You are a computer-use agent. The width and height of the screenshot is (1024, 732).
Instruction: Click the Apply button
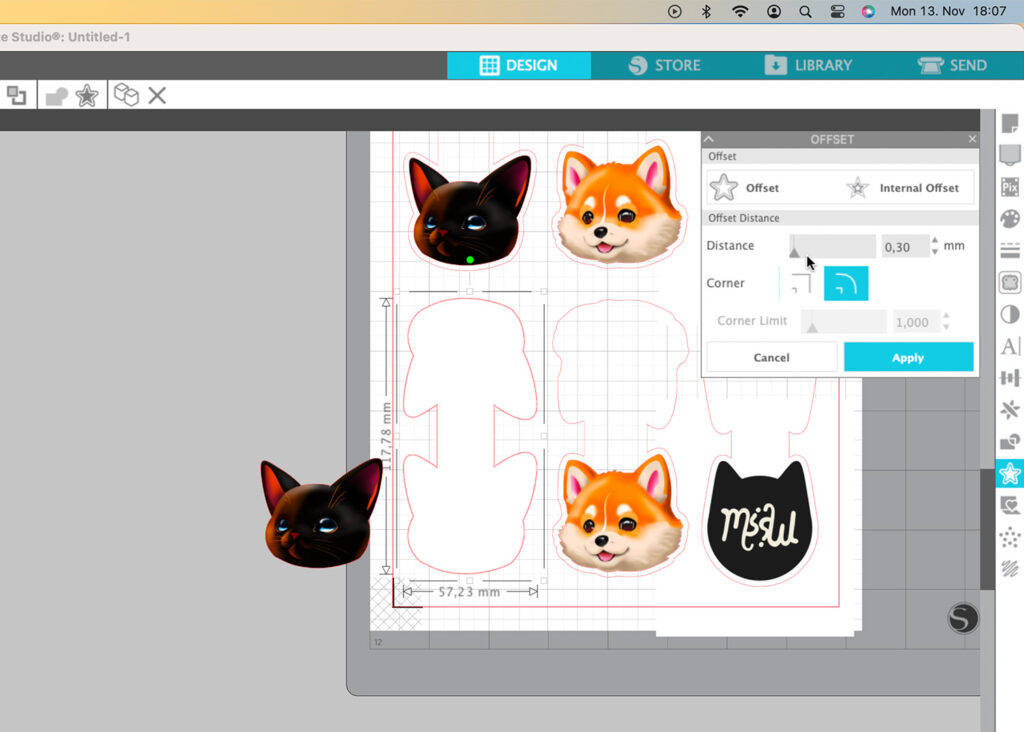(x=908, y=357)
